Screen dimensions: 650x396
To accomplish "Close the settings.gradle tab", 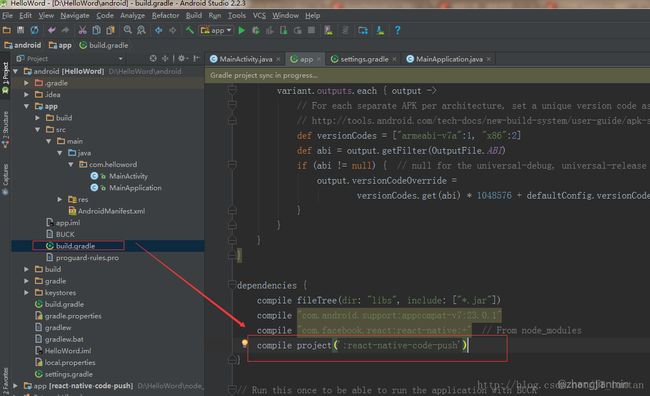I will [x=394, y=59].
